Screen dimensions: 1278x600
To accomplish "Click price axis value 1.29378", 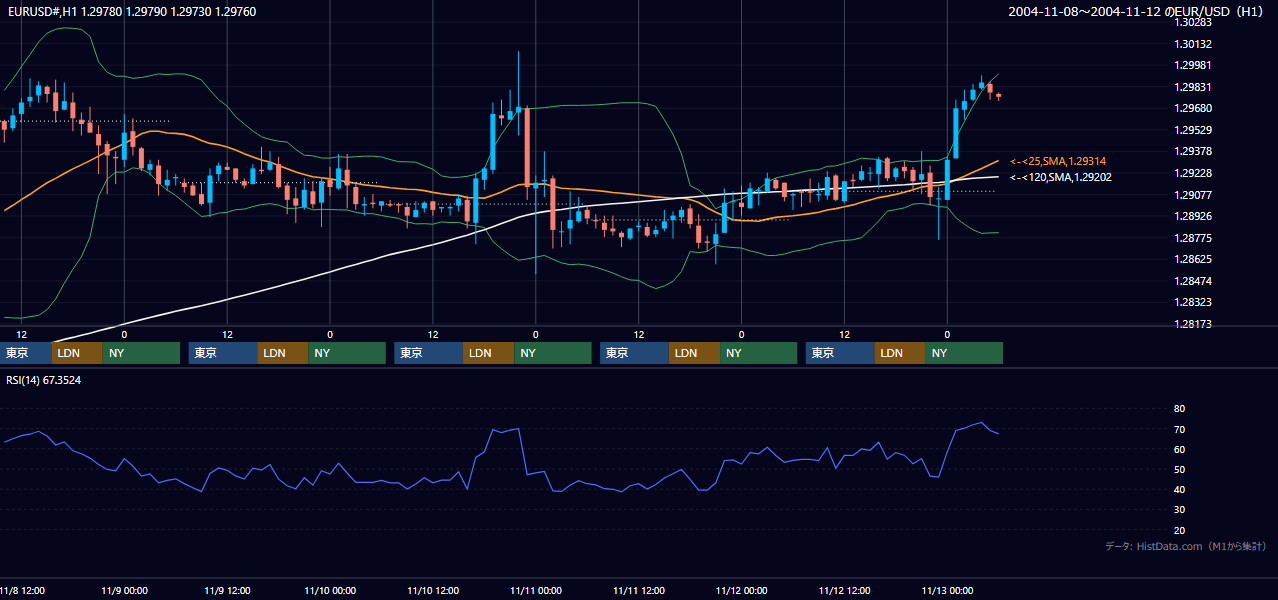I will 1193,151.
